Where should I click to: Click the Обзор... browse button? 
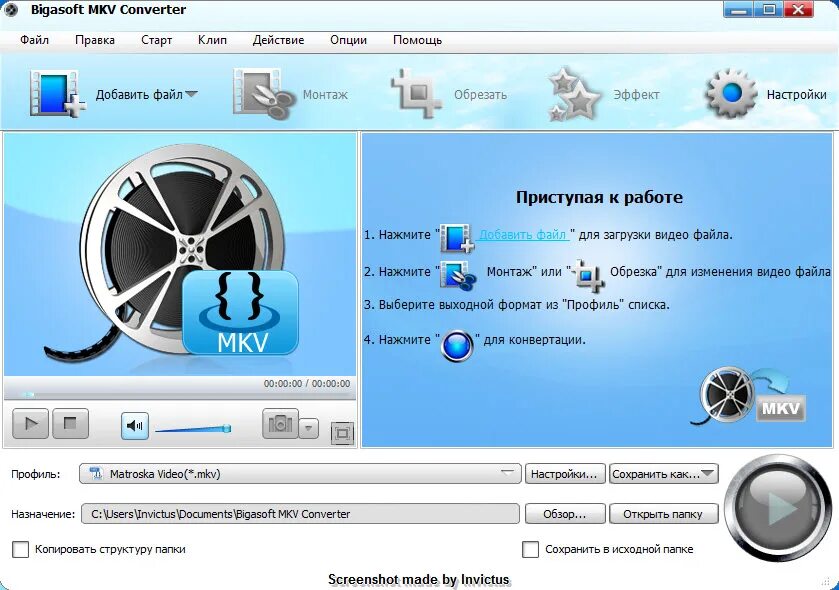click(x=565, y=514)
